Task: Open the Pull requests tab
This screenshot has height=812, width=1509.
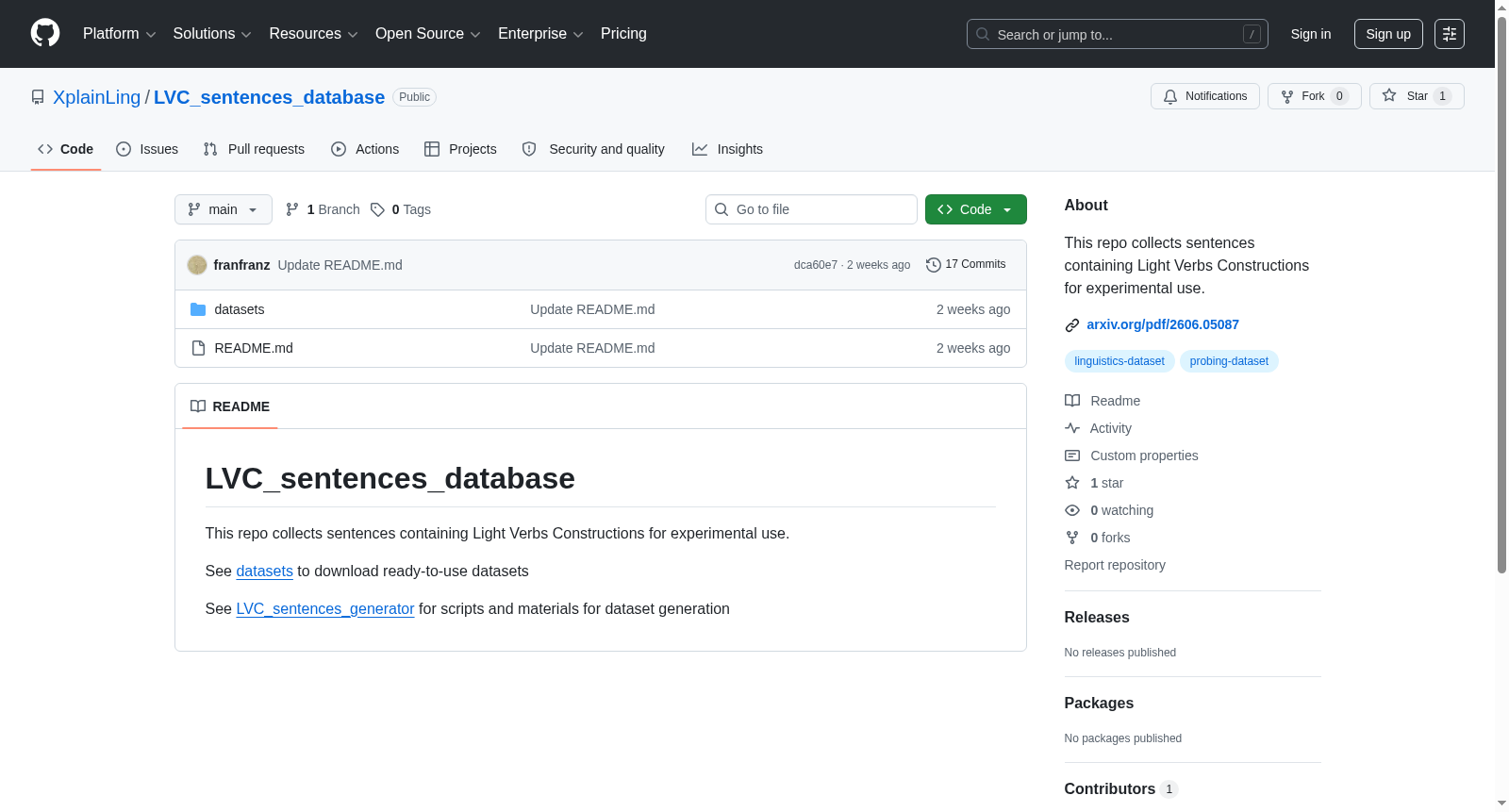Action: 254,149
